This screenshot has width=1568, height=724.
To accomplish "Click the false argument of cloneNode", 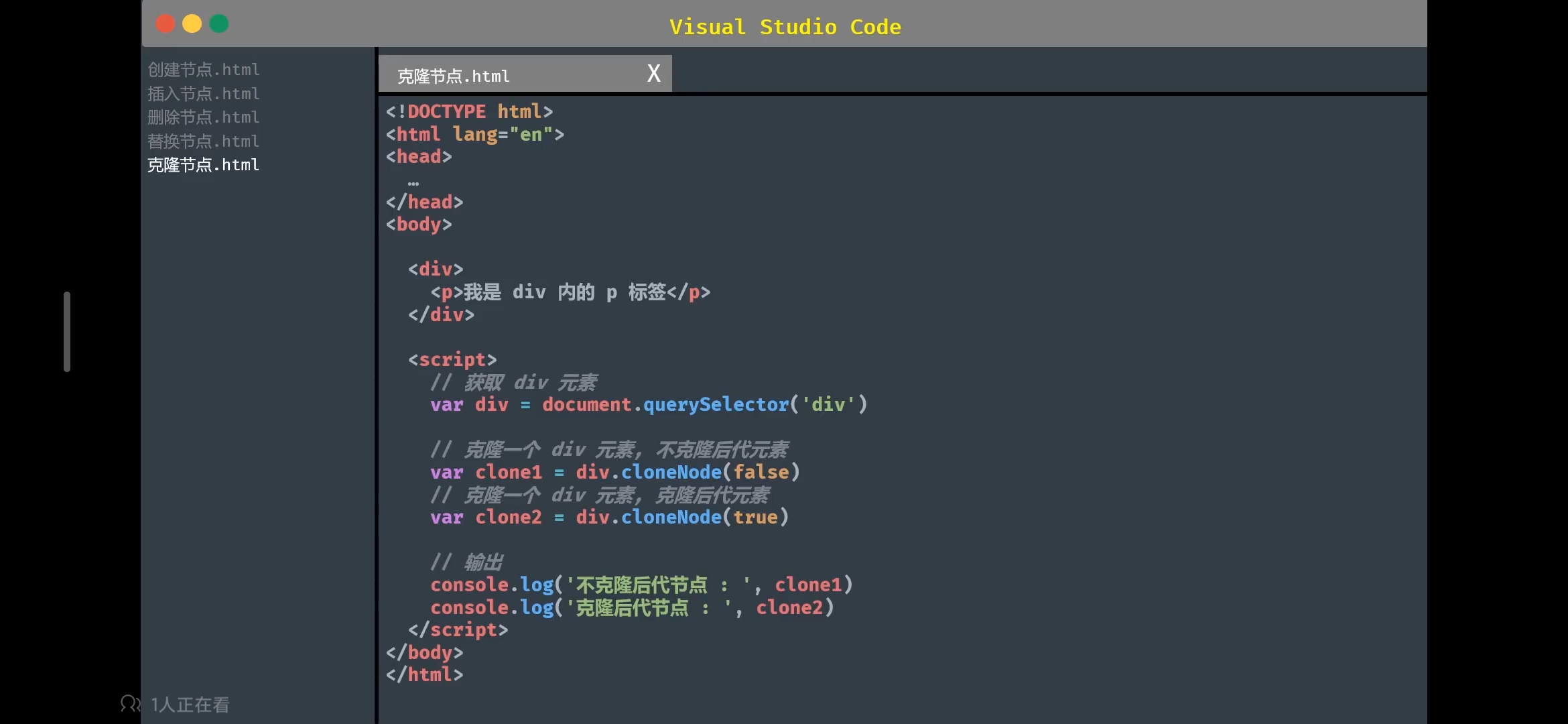I will (x=761, y=472).
